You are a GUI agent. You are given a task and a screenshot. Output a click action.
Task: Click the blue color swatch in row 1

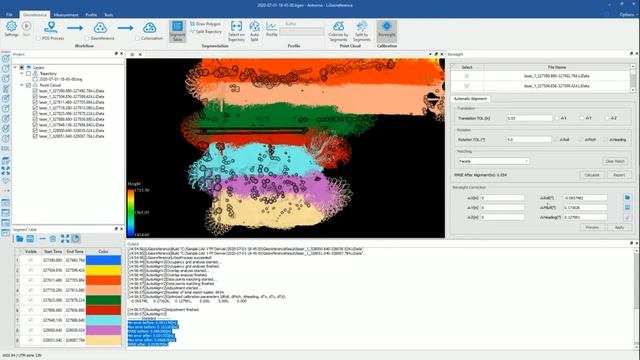[x=103, y=260]
